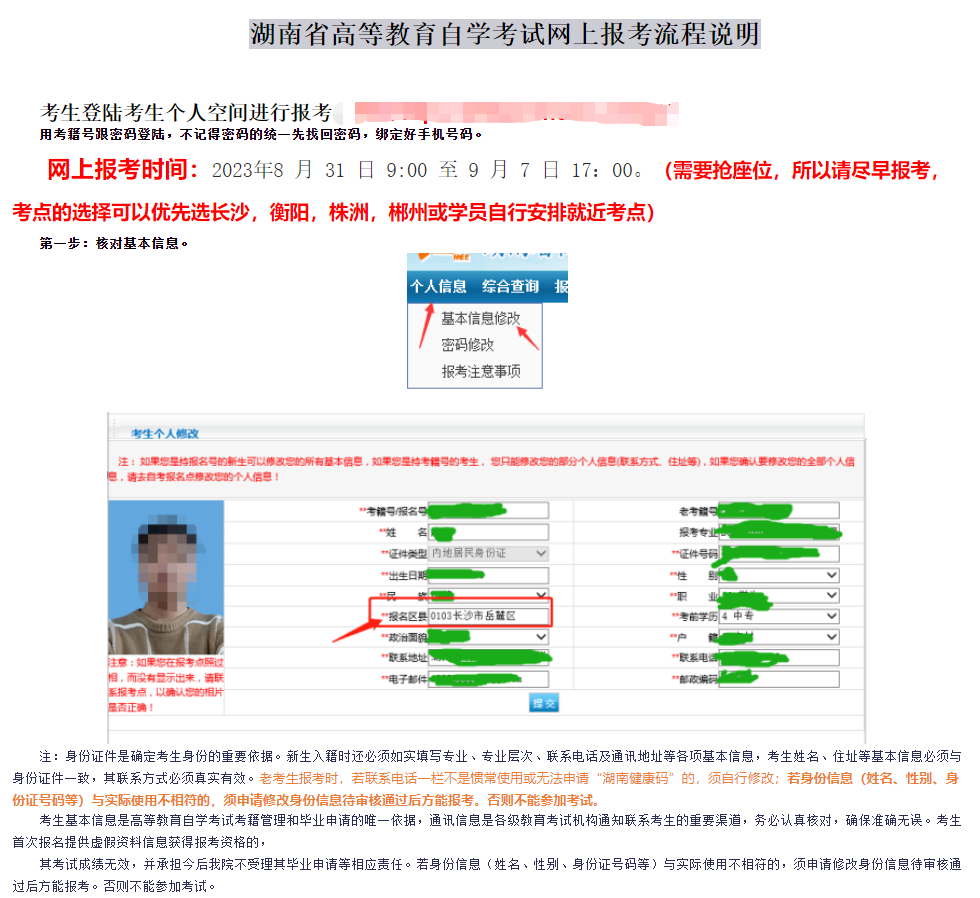
Task: Click the 考籍号/报名号 input field
Action: pyautogui.click(x=488, y=511)
